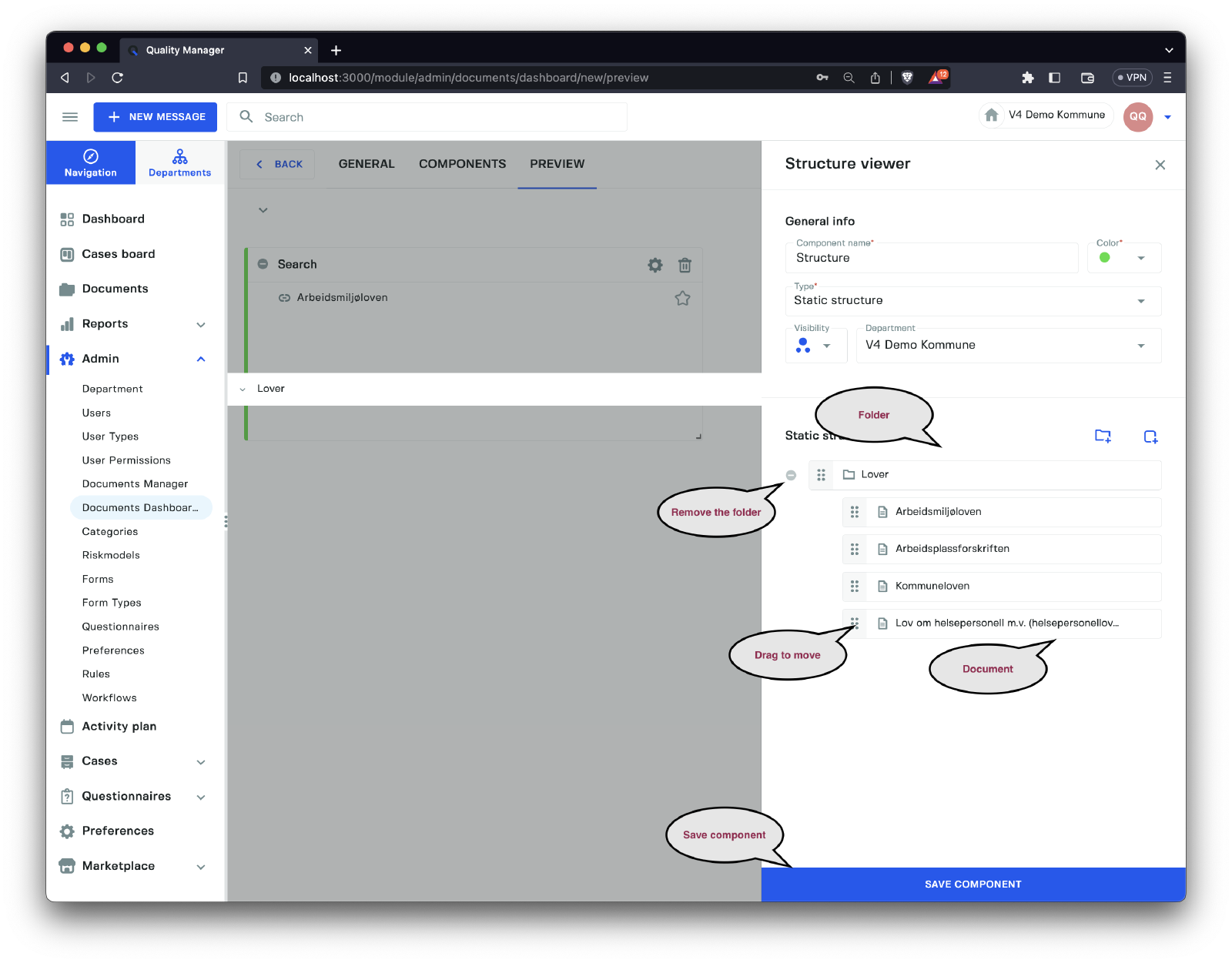Click the SAVE COMPONENT button
Screen dimensions: 1232x963
[x=973, y=884]
